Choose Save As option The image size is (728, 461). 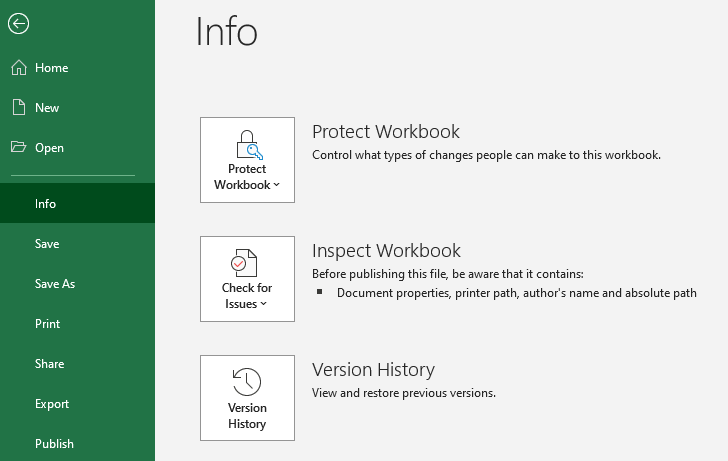(78, 284)
